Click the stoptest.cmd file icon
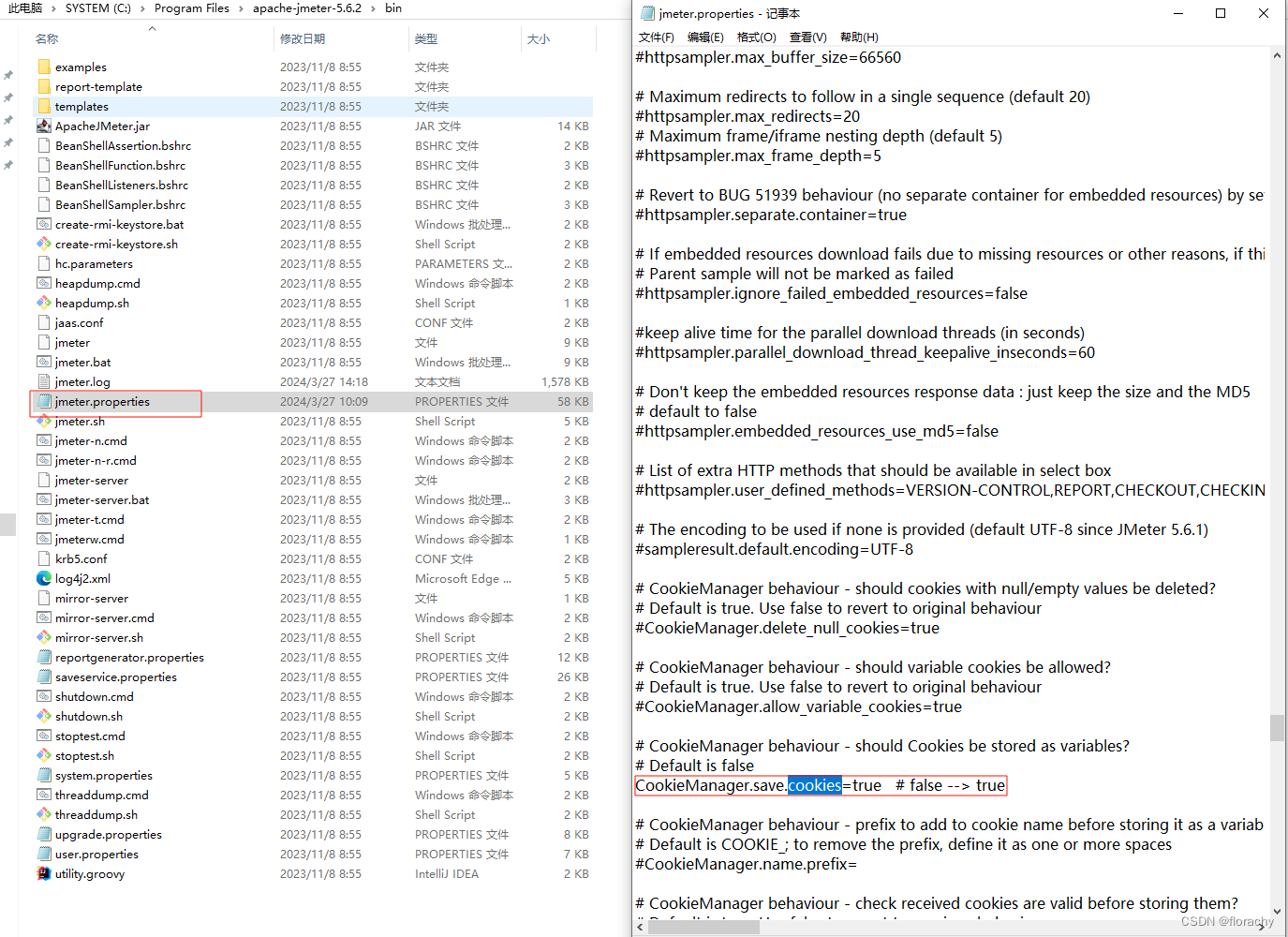 click(x=44, y=736)
